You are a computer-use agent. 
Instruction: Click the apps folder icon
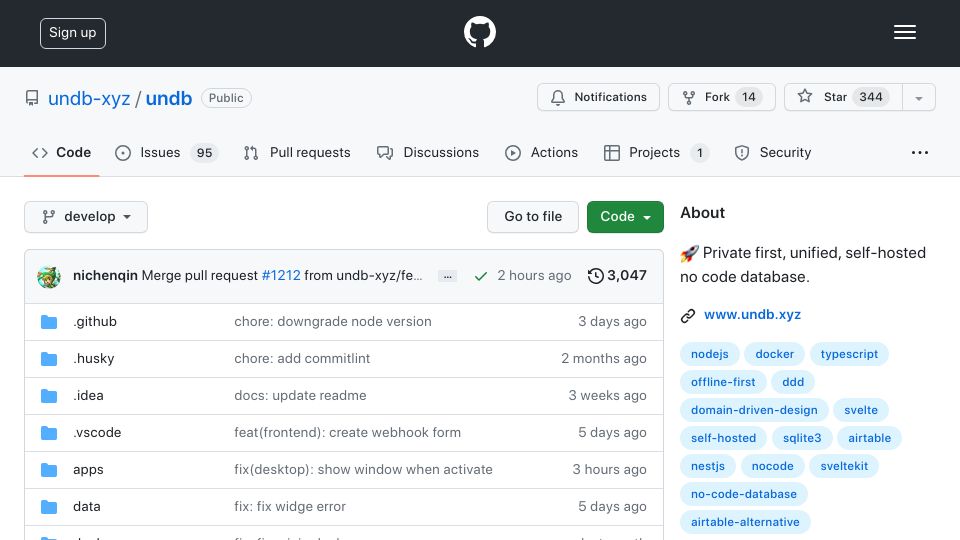coord(49,470)
